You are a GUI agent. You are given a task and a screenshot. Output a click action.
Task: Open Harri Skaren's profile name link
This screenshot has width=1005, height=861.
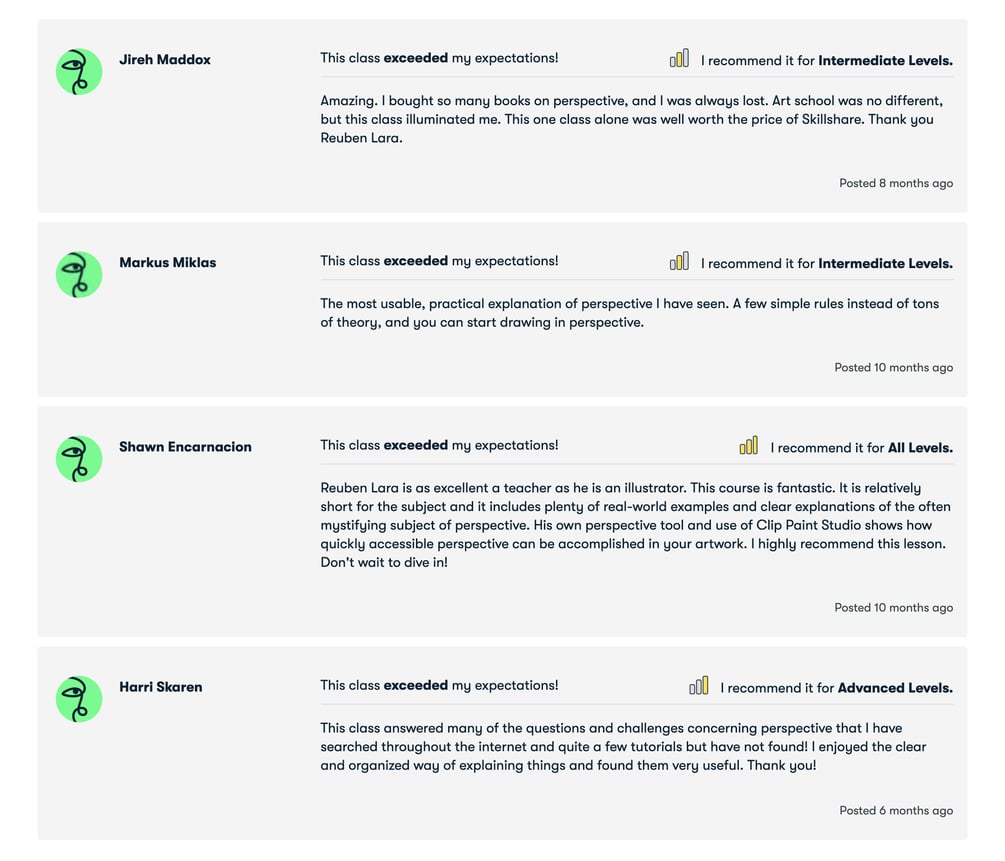click(160, 687)
